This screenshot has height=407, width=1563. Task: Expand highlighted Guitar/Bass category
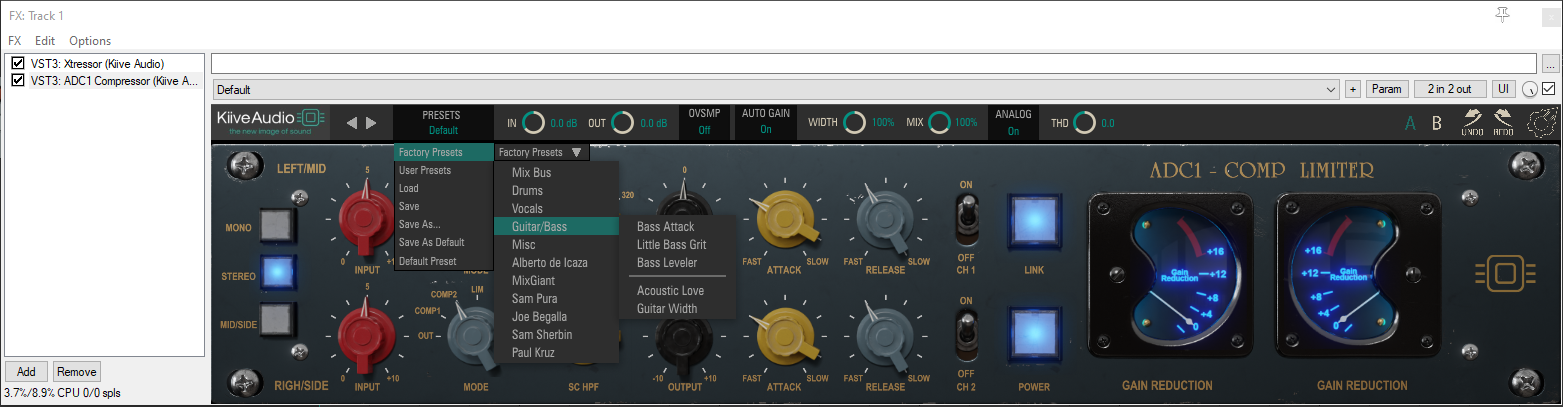point(557,227)
